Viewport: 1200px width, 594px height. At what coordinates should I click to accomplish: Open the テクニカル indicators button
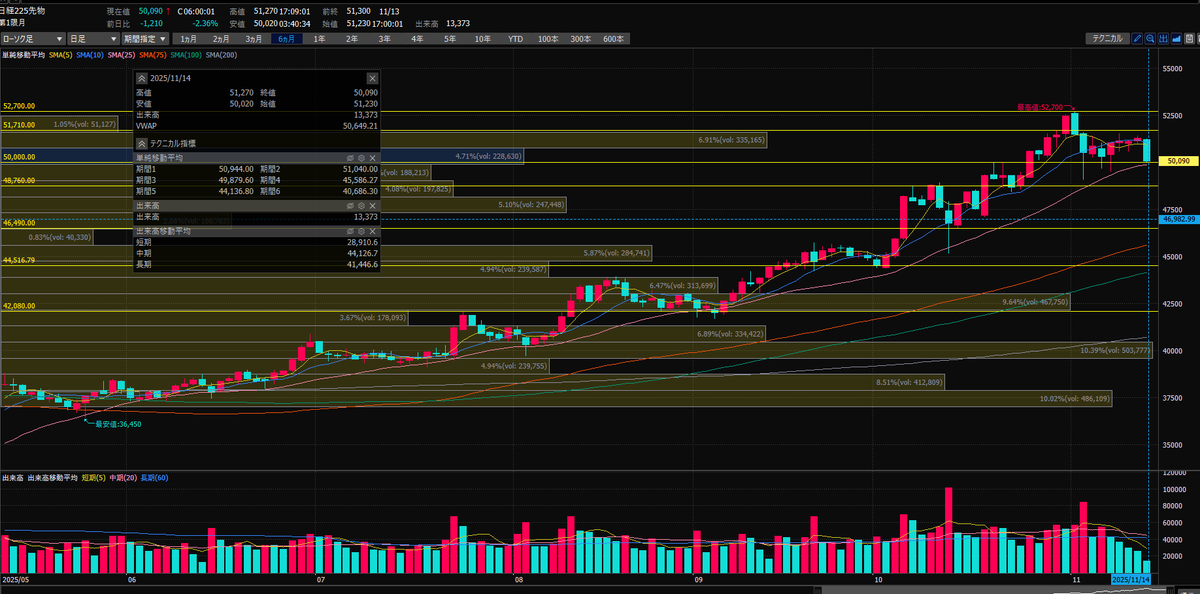point(1108,39)
